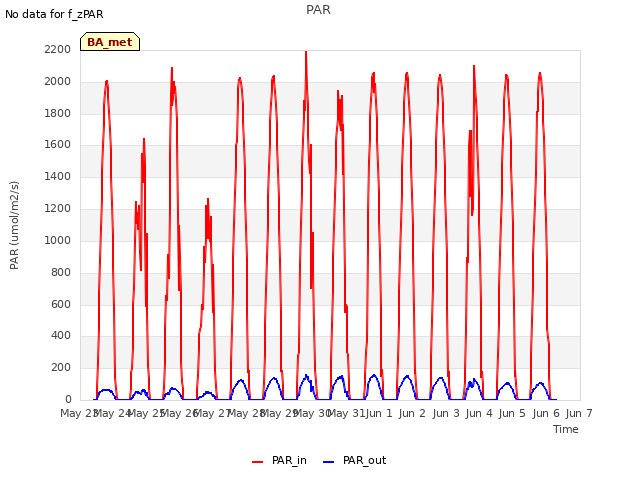Click the PAR chart title
This screenshot has width=640, height=480.
[318, 9]
